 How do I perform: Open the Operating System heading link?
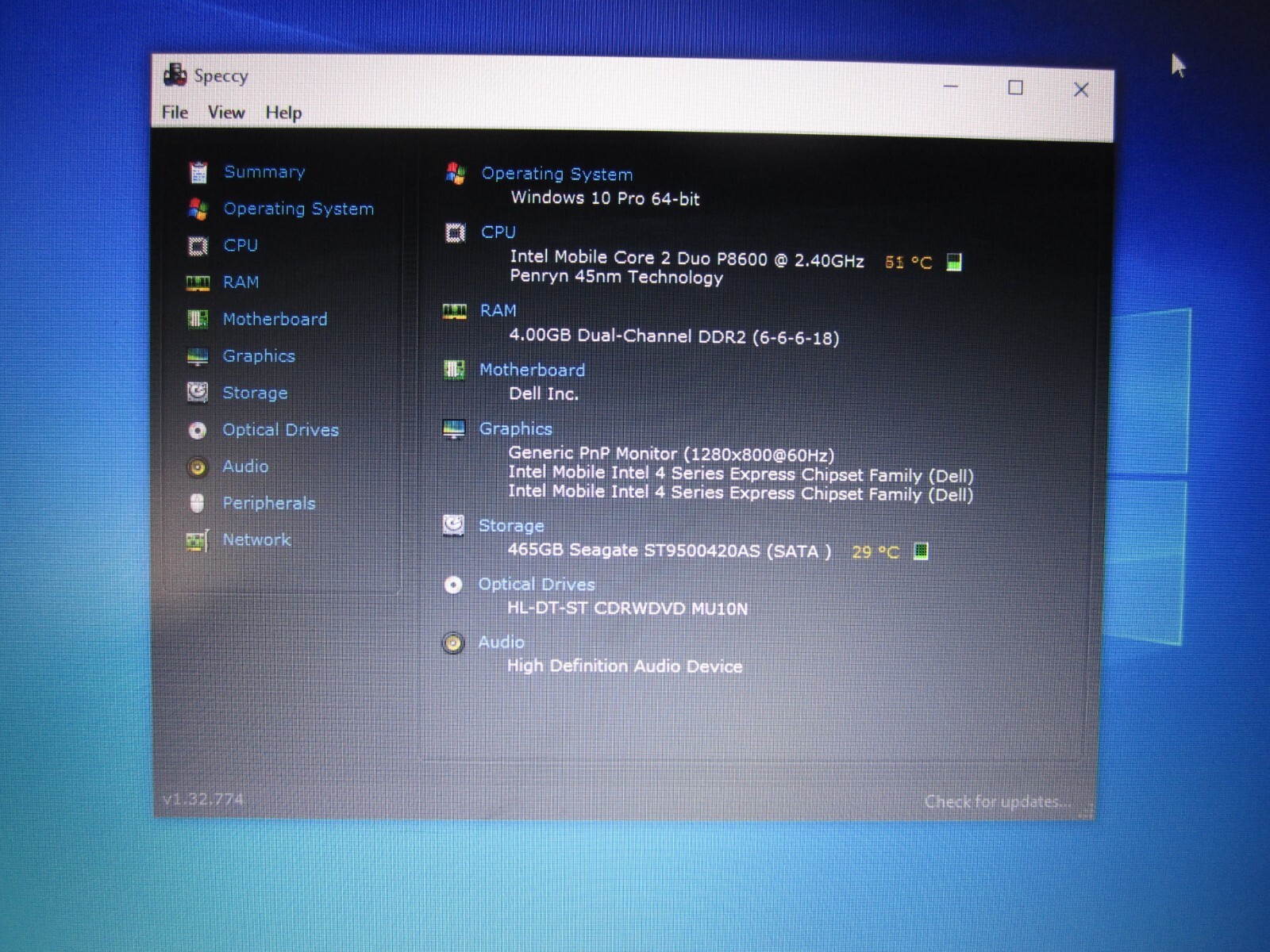[x=557, y=174]
